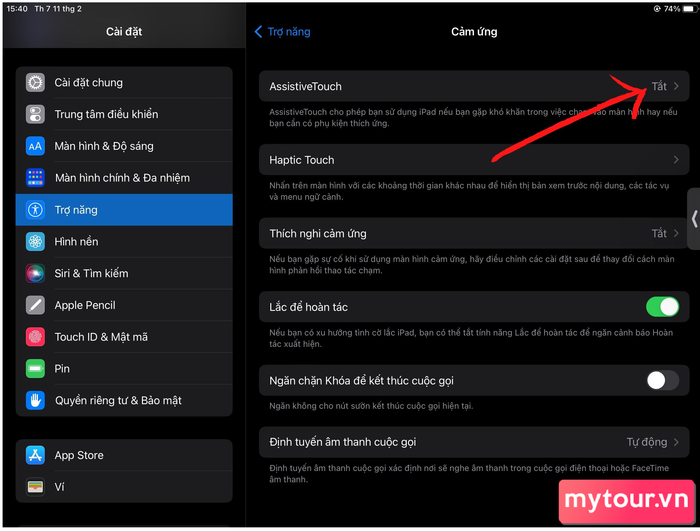700x531 pixels.
Task: Open Định tuyến âm thanh cuộc gọi row
Action: 474,442
